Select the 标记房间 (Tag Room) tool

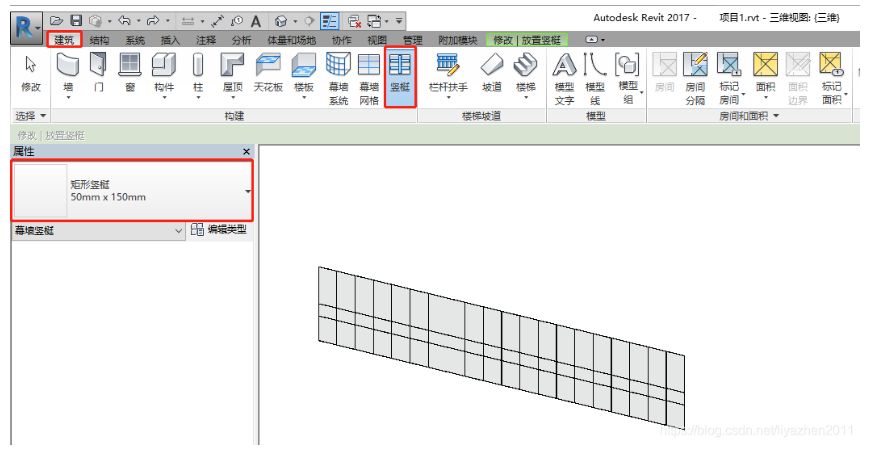729,78
